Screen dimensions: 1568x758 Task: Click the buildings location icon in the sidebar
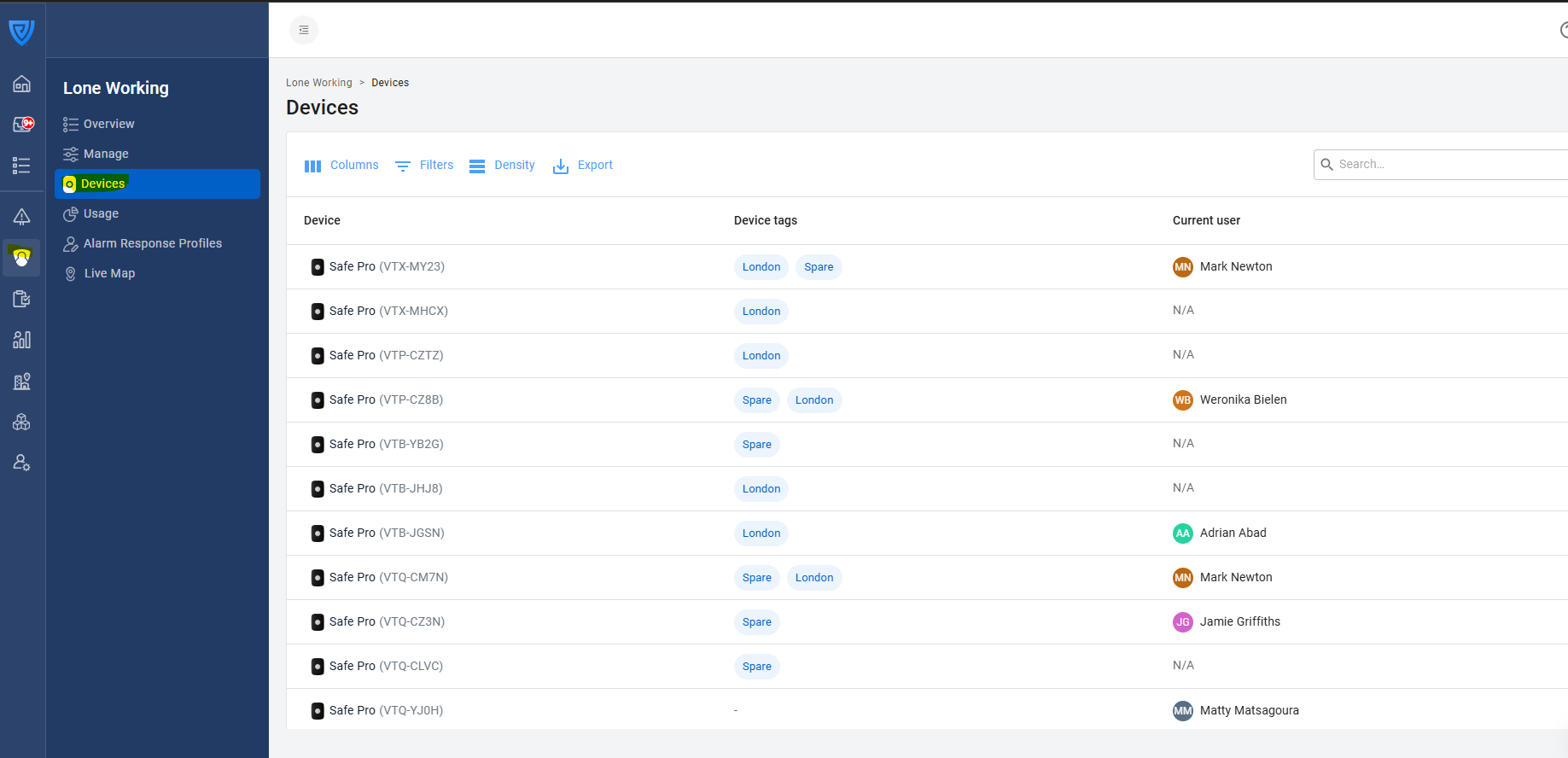pyautogui.click(x=22, y=381)
